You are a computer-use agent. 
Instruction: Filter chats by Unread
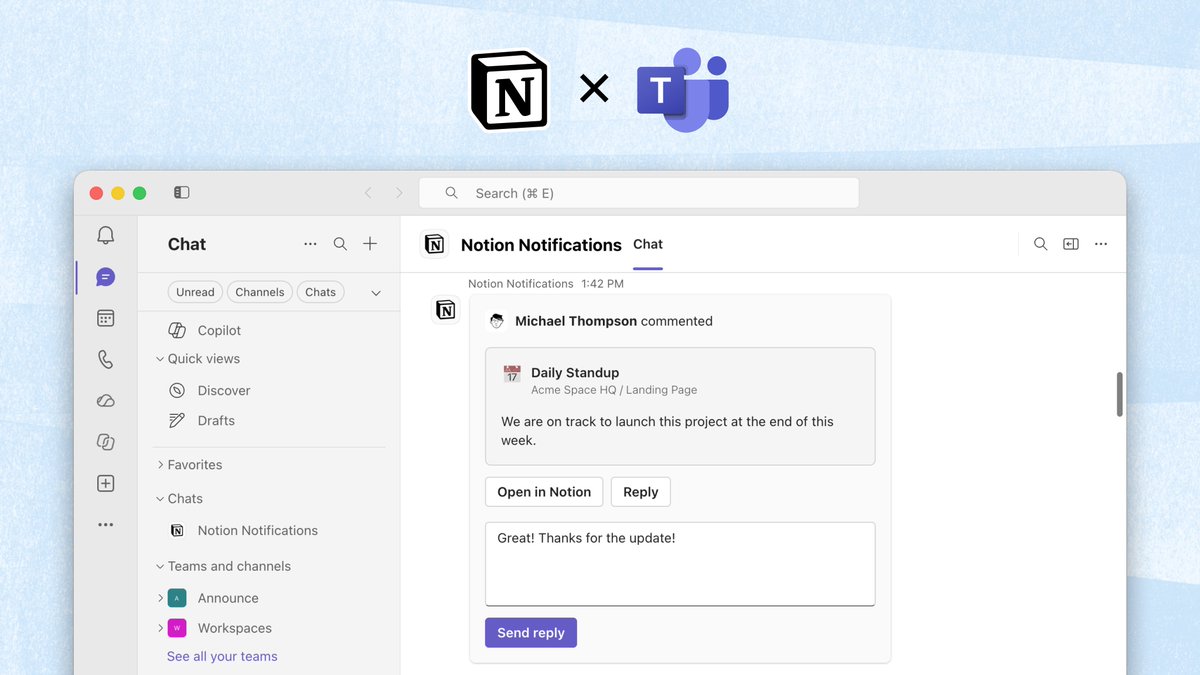pos(195,292)
